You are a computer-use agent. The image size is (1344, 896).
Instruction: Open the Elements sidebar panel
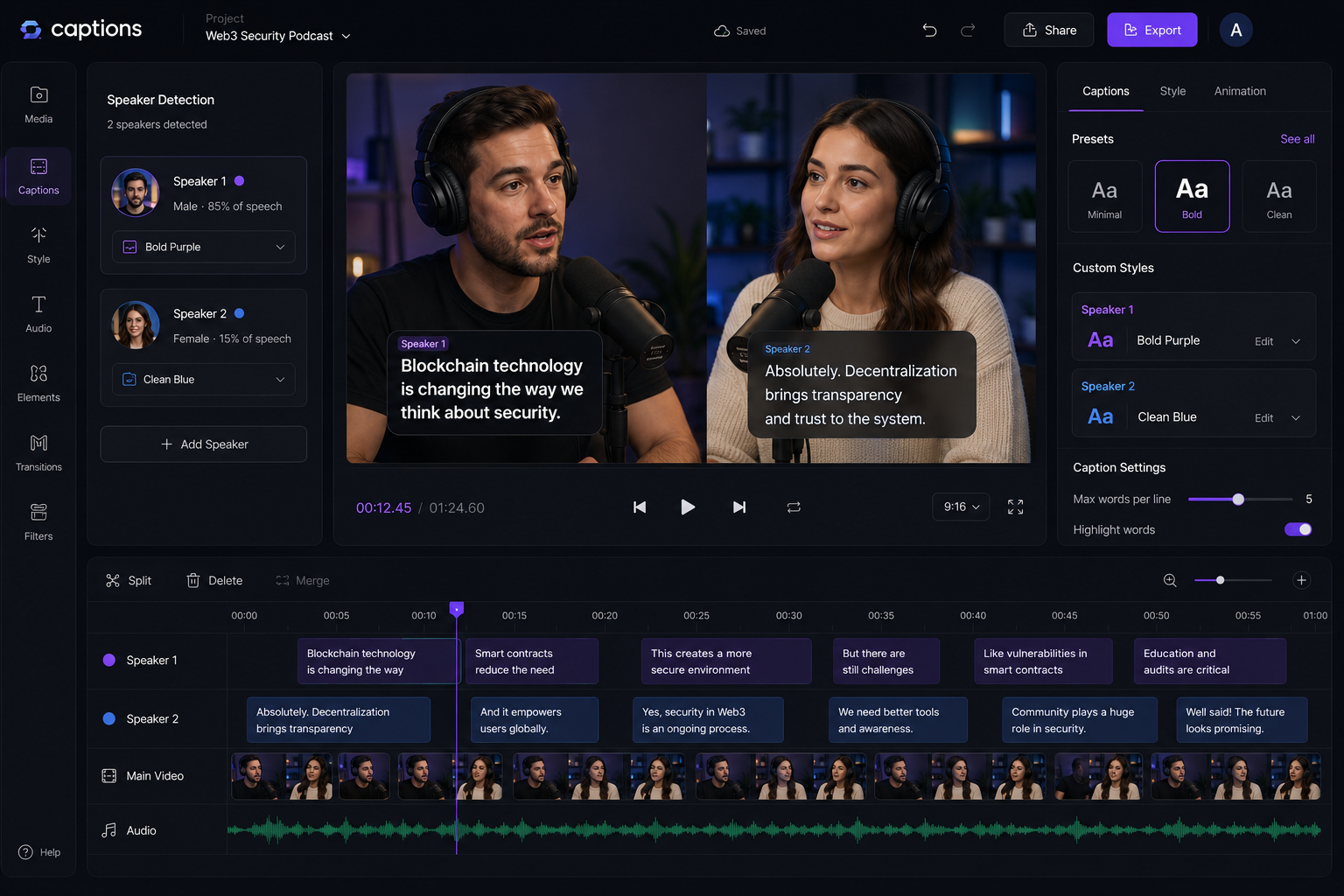click(38, 383)
